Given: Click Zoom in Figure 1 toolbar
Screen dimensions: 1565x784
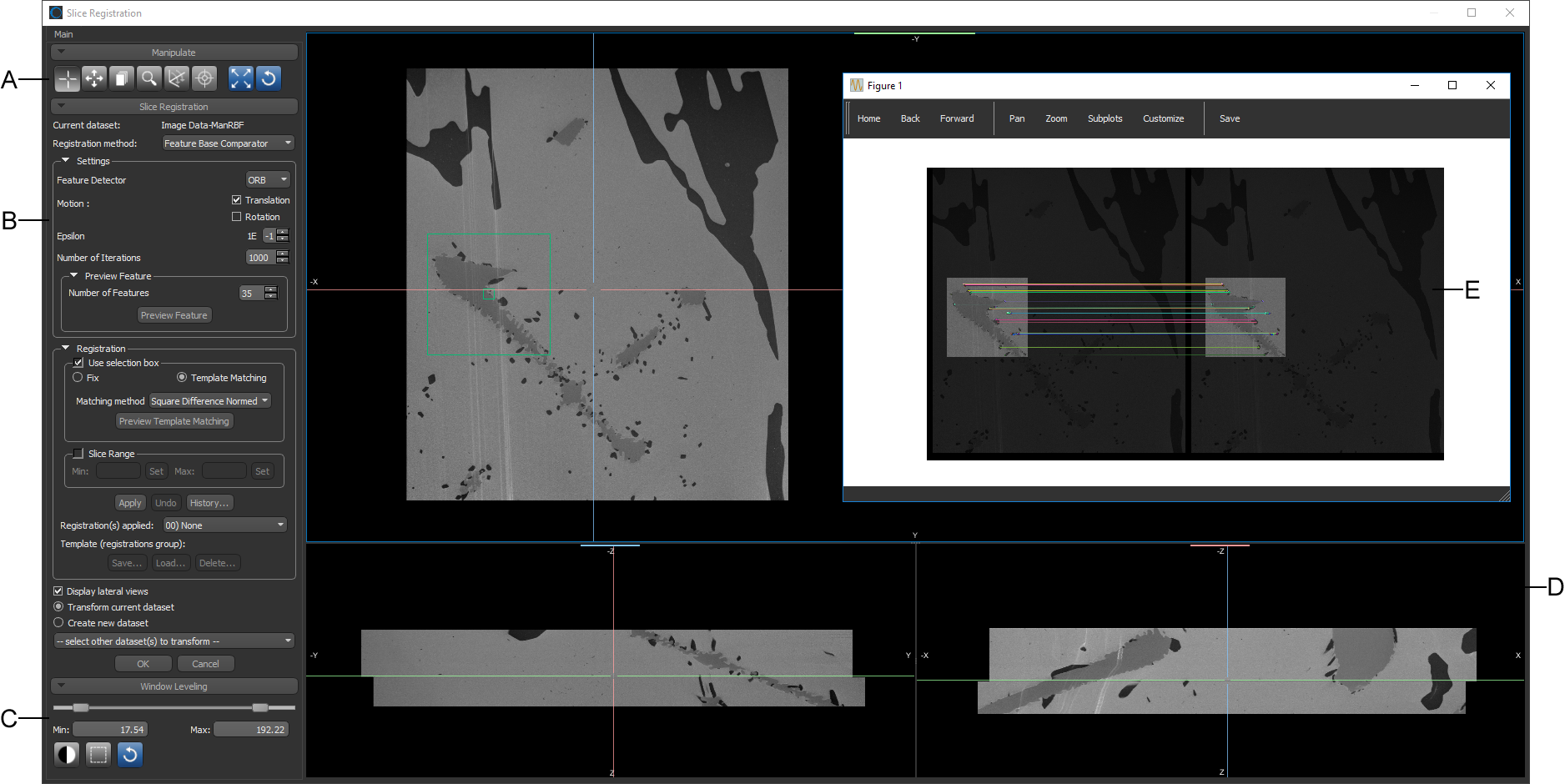Looking at the screenshot, I should pyautogui.click(x=1056, y=118).
